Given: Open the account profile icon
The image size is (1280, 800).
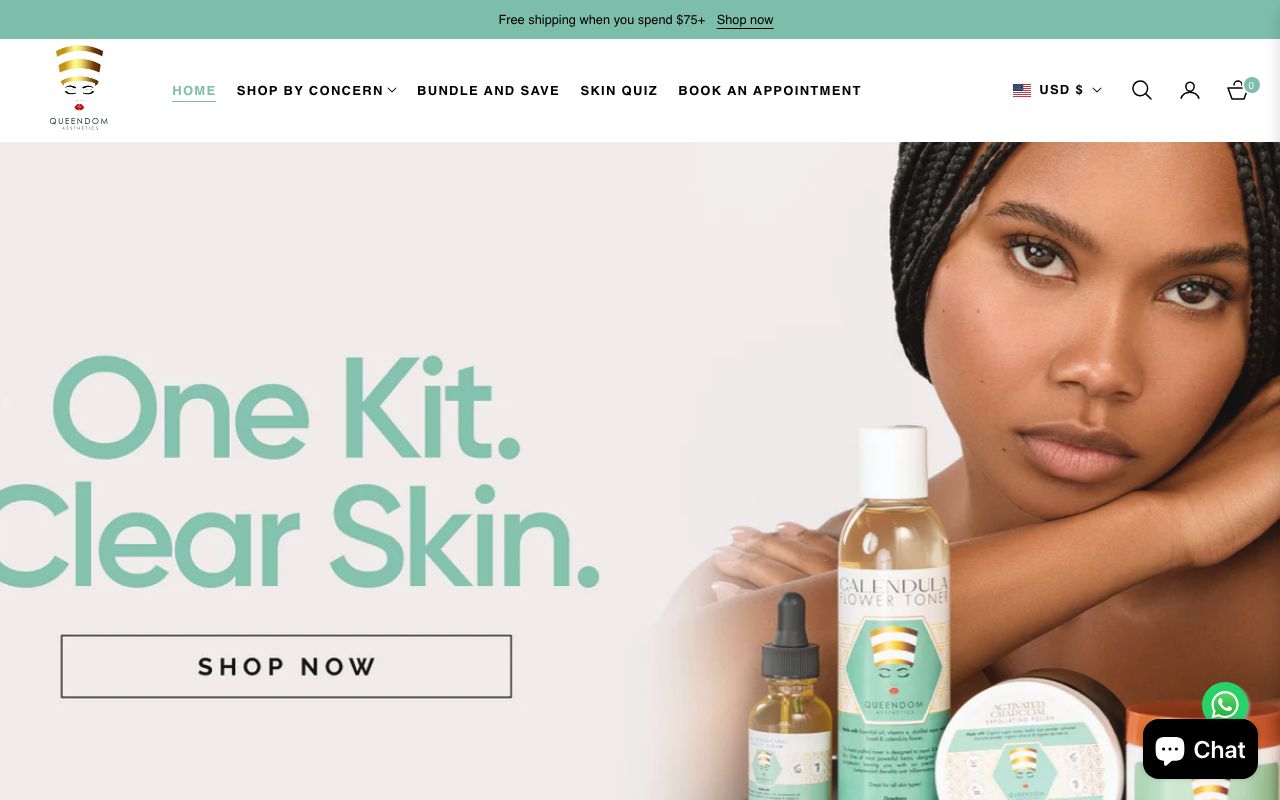Looking at the screenshot, I should pyautogui.click(x=1189, y=90).
